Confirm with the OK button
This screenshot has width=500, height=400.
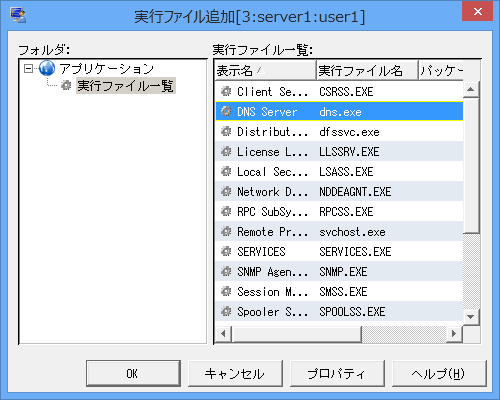coord(133,373)
